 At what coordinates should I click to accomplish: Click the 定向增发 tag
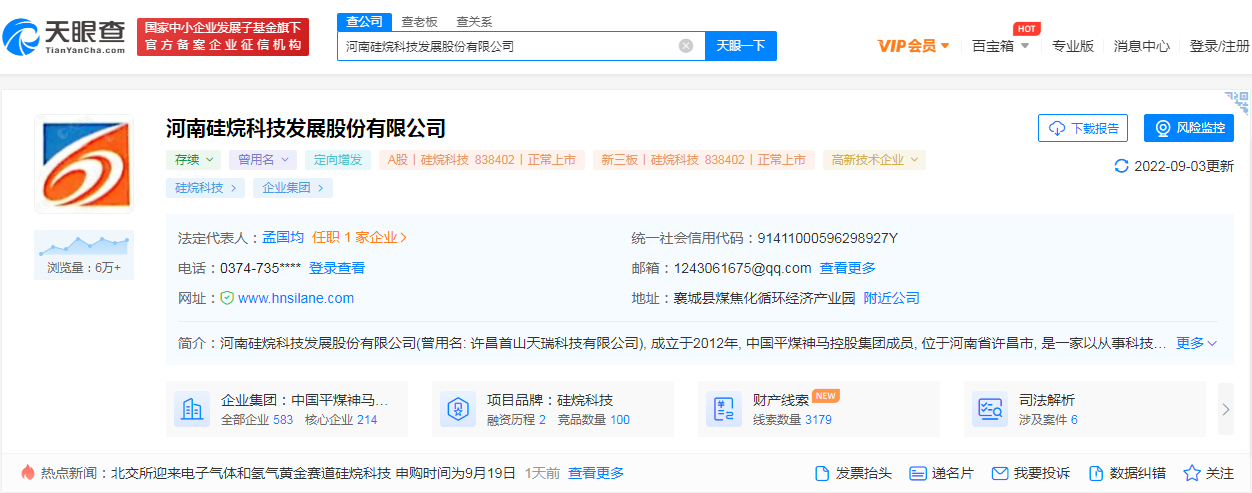(339, 159)
